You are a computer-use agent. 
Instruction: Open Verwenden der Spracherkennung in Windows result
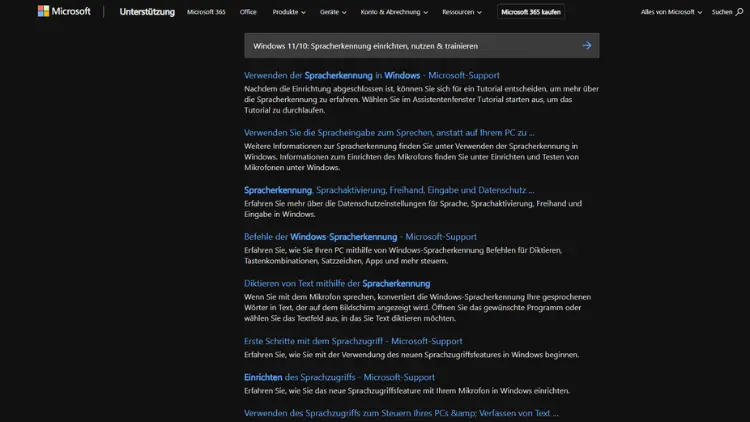tap(372, 75)
